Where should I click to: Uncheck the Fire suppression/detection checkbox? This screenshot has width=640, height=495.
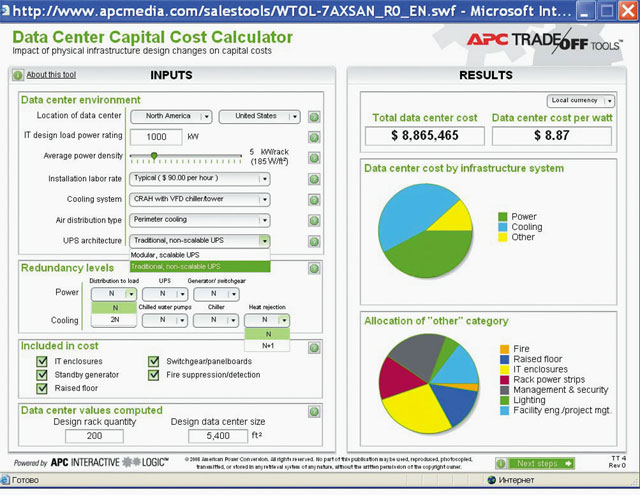(153, 375)
